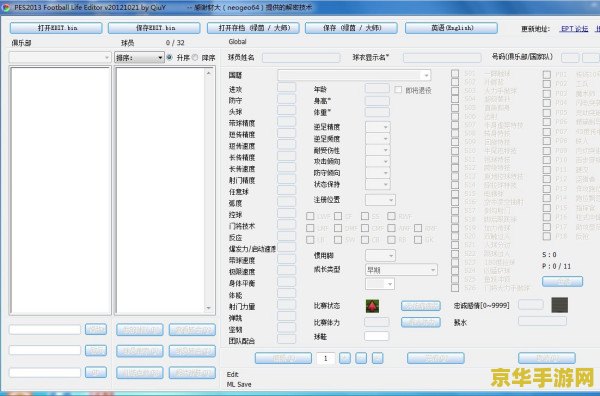600x396 pixels.
Task: Click the 保存EDIT.bin button
Action: [x=154, y=28]
